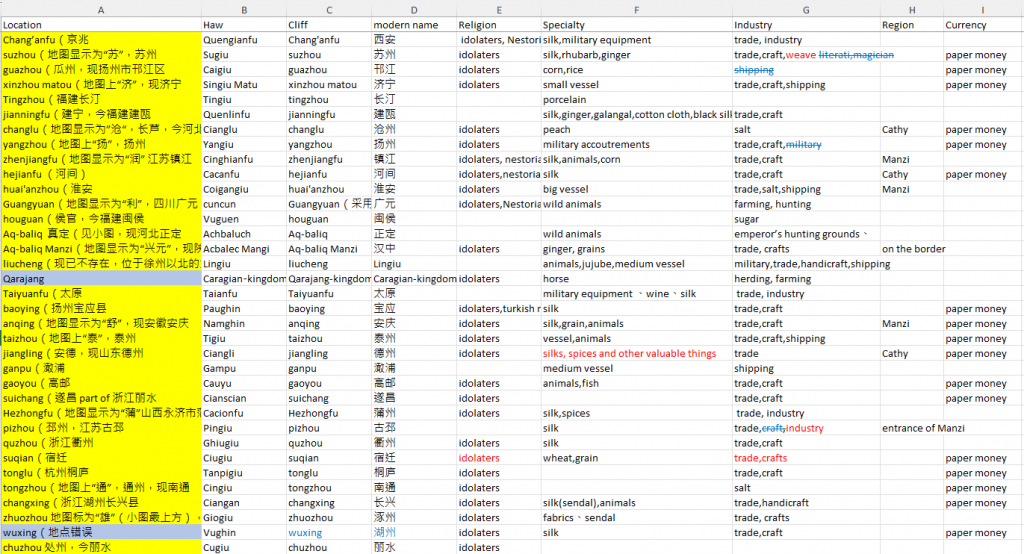
Task: Select column G header
Action: pyautogui.click(x=806, y=10)
